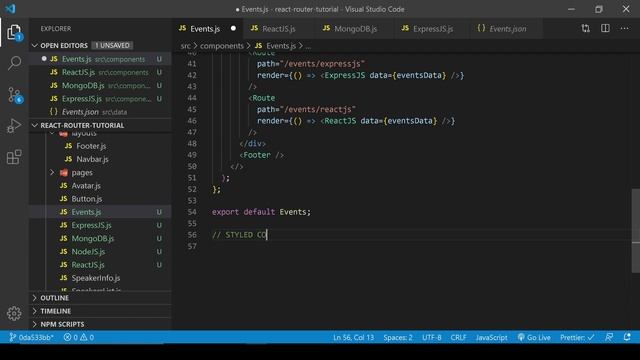Click errors and warnings count in status bar
This screenshot has height=360, width=640.
(x=79, y=337)
